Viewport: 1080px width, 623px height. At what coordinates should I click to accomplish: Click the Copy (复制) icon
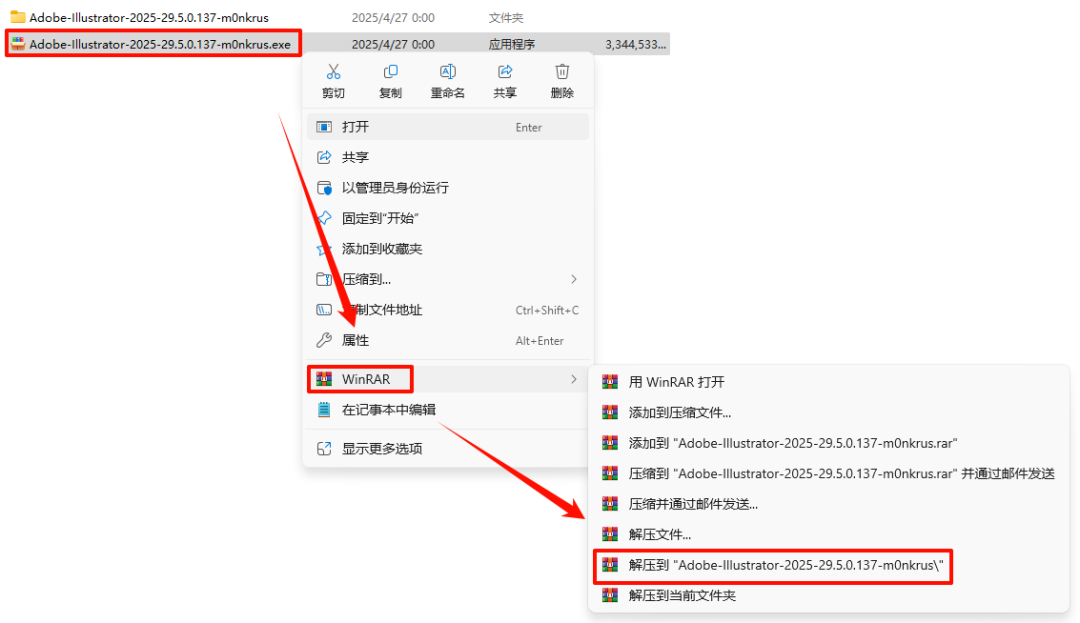point(391,72)
